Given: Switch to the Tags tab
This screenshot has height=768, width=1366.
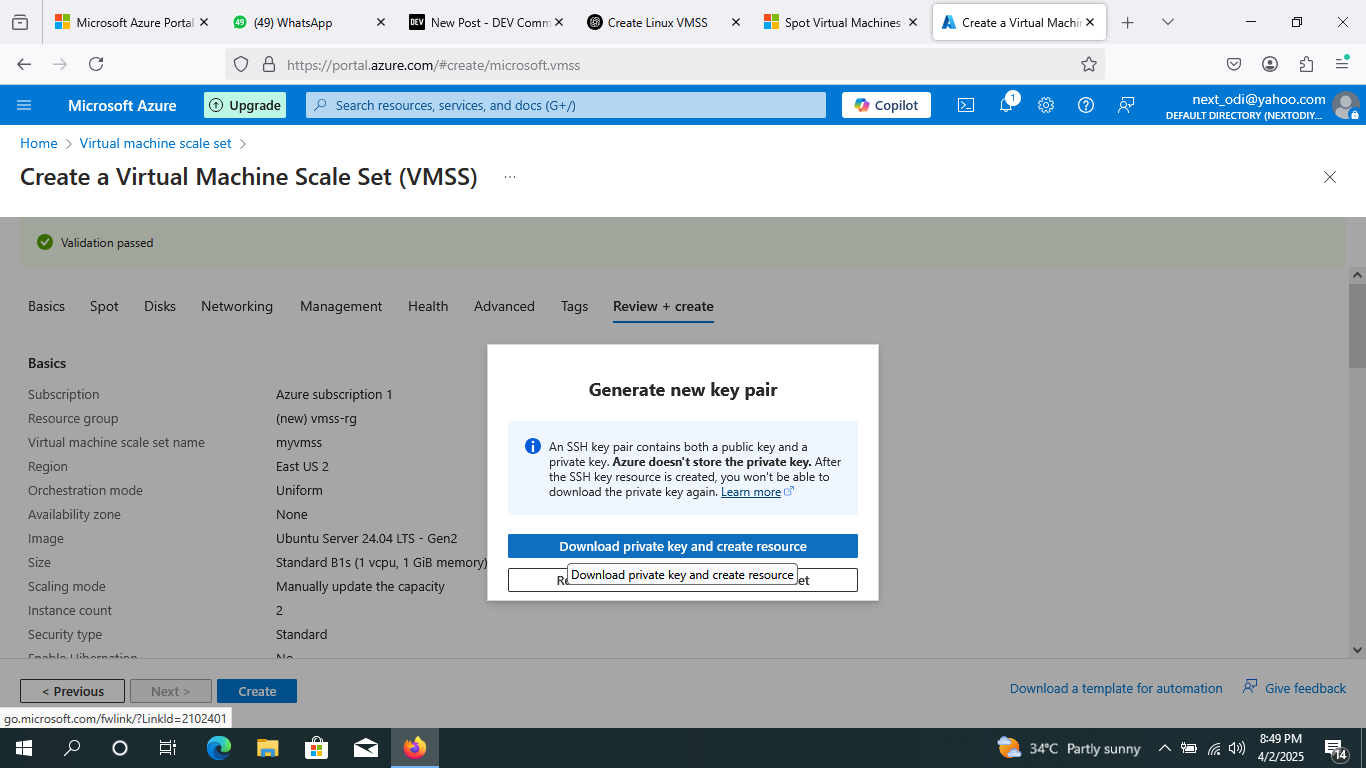Looking at the screenshot, I should pyautogui.click(x=574, y=306).
